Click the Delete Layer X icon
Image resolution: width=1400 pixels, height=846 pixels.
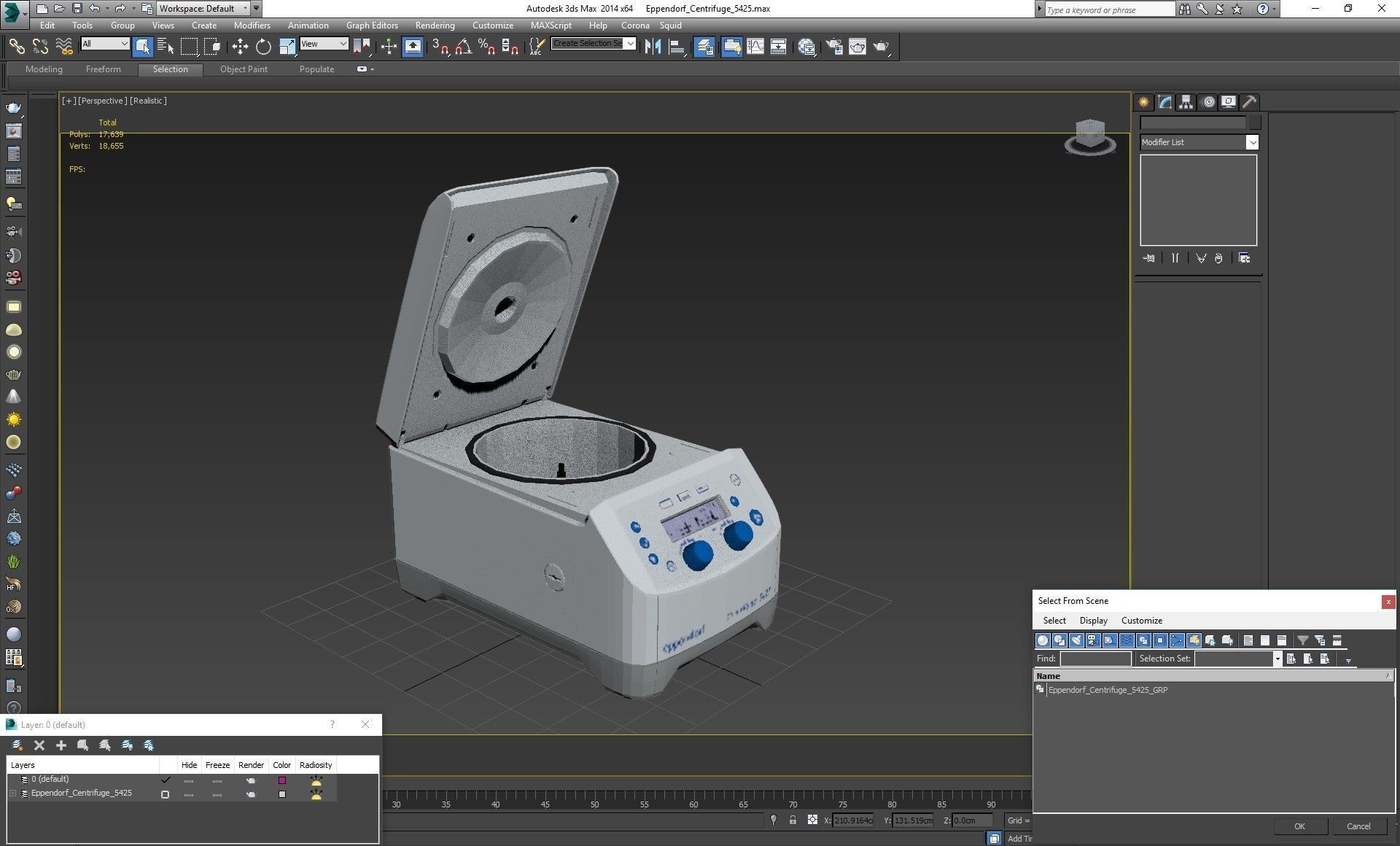[x=39, y=745]
